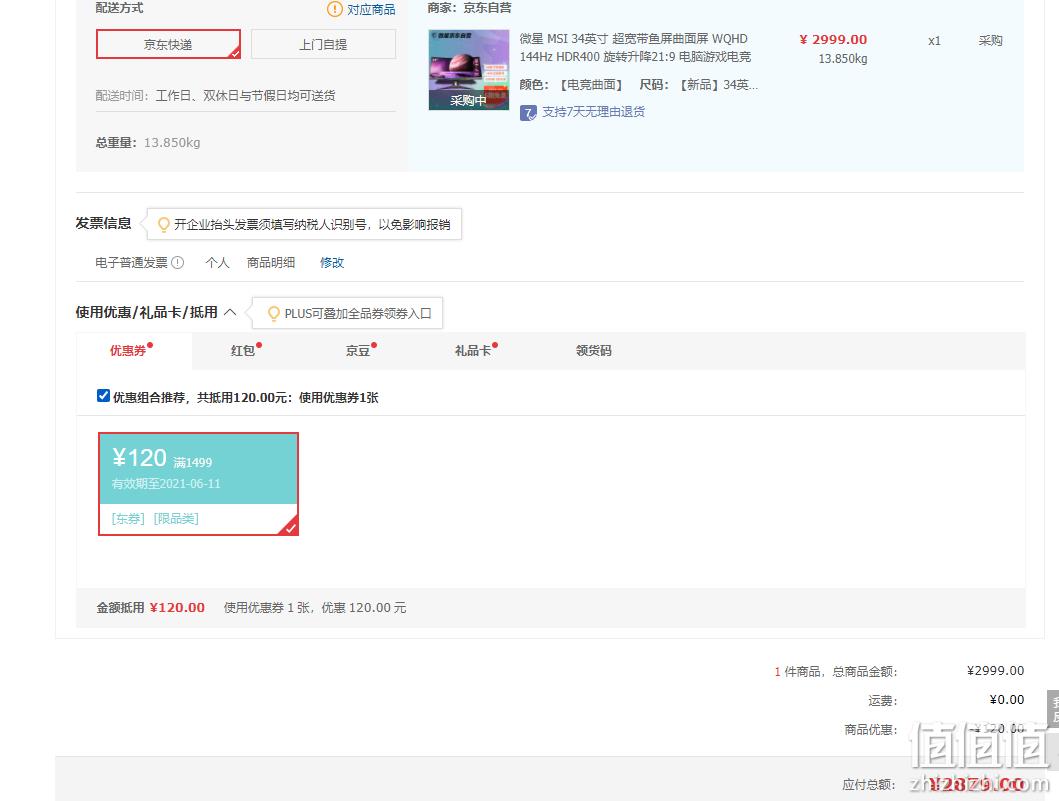This screenshot has height=801, width=1059.
Task: Click 修改 to edit invoice info
Action: tap(332, 263)
